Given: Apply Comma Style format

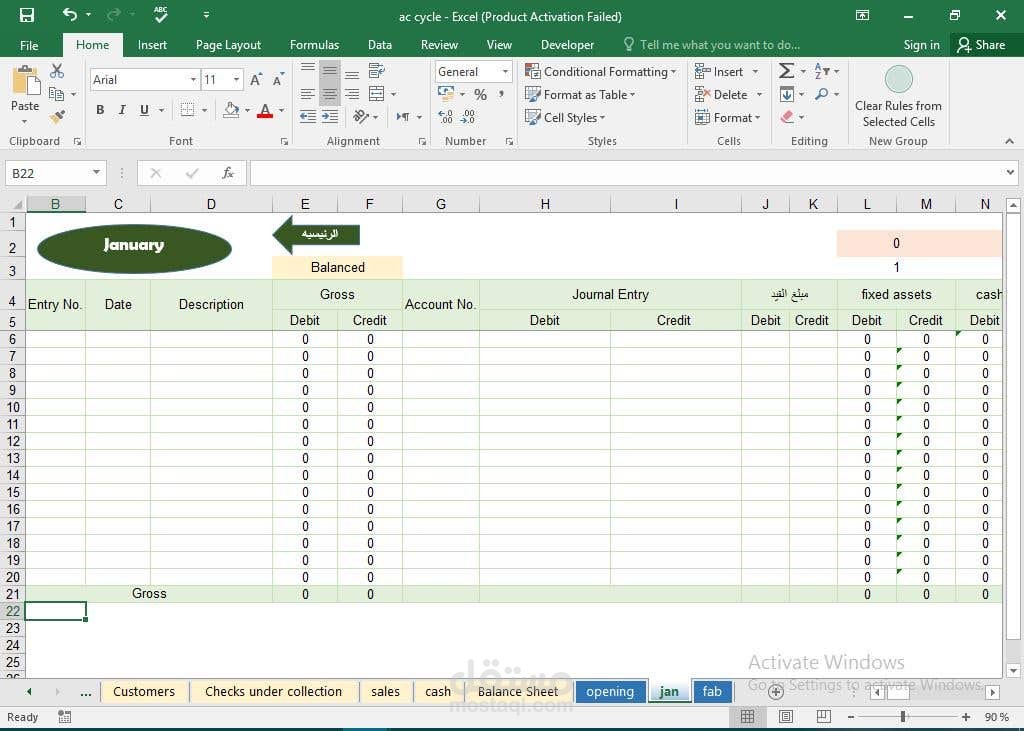Looking at the screenshot, I should 502,94.
